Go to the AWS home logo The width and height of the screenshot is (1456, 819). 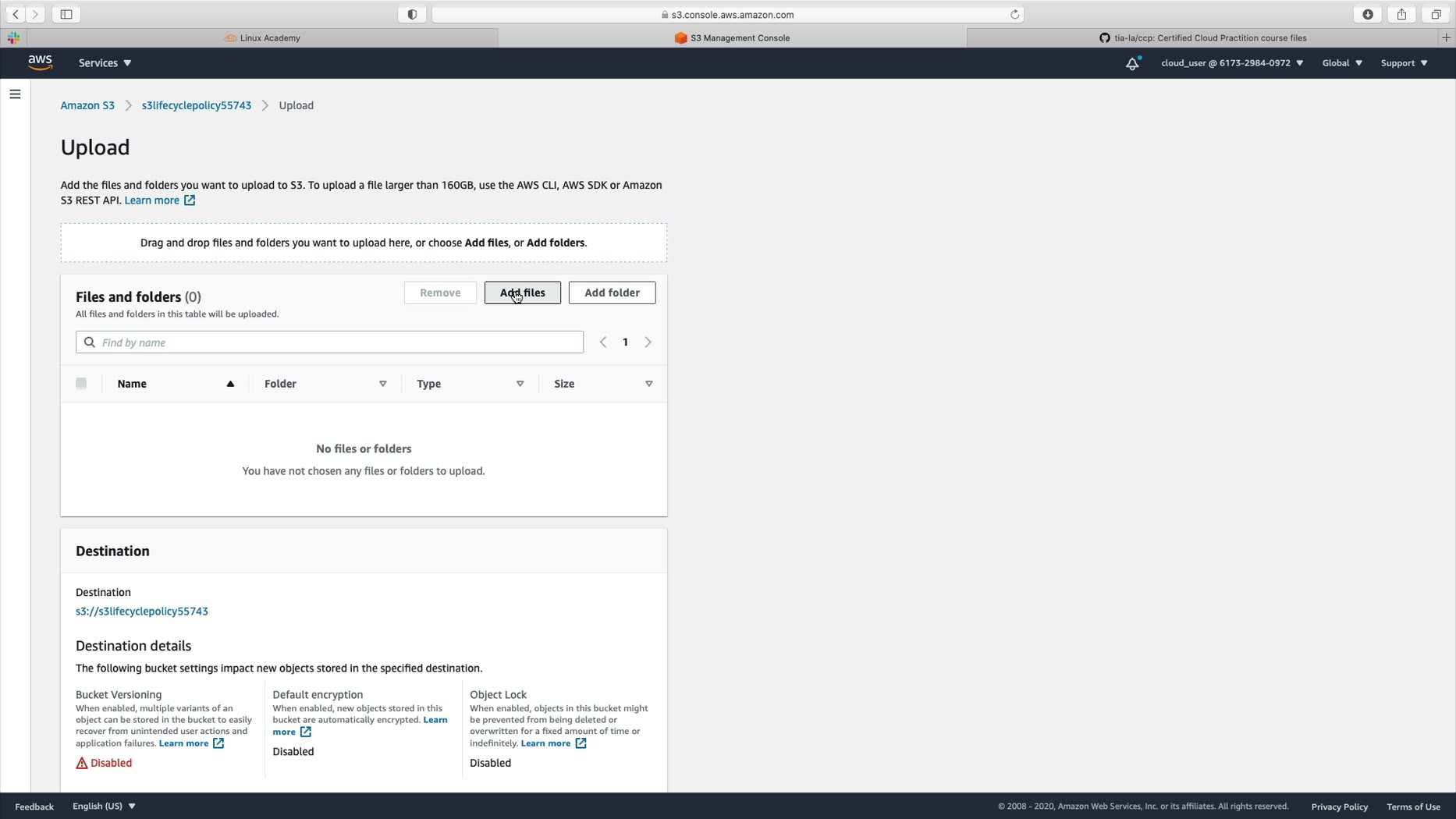point(40,62)
